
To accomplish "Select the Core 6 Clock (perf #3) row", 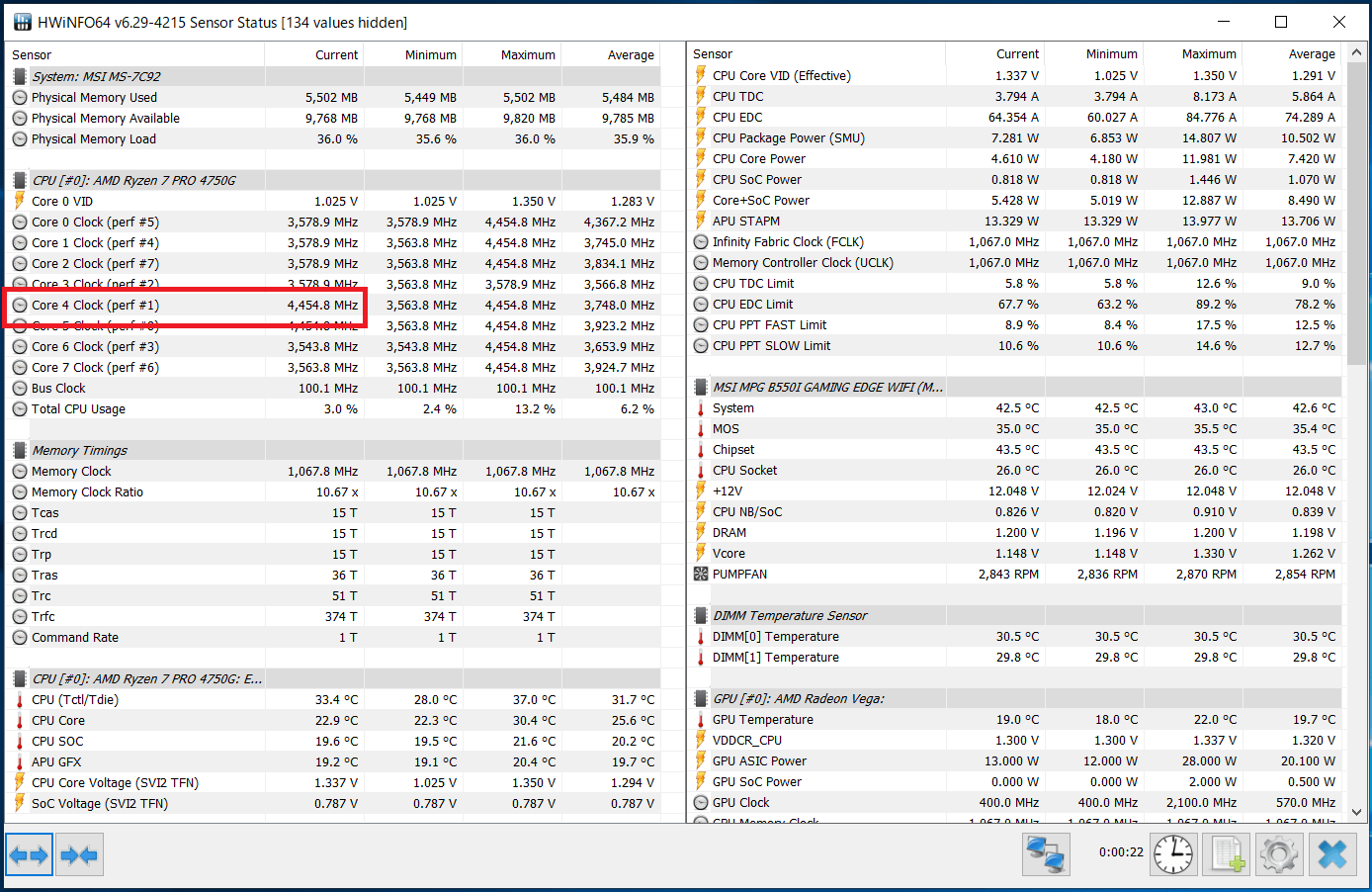I will pos(333,346).
